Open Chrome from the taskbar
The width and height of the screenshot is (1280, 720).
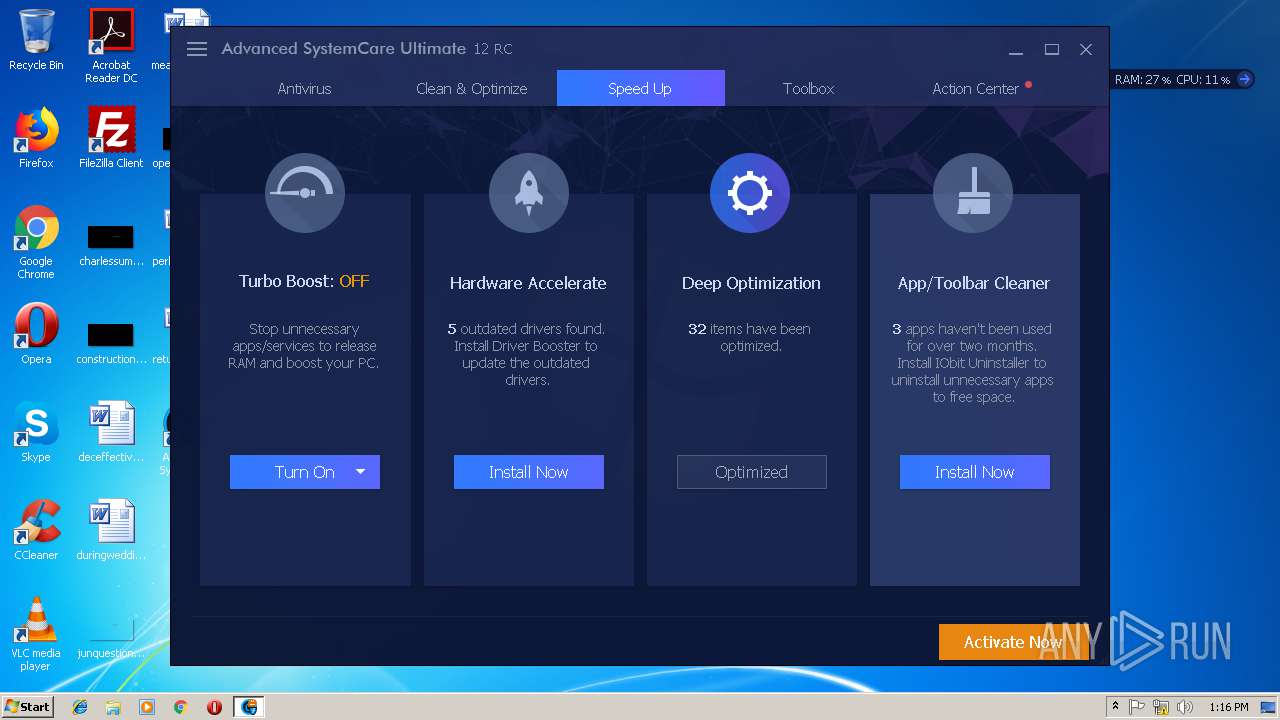(x=180, y=707)
